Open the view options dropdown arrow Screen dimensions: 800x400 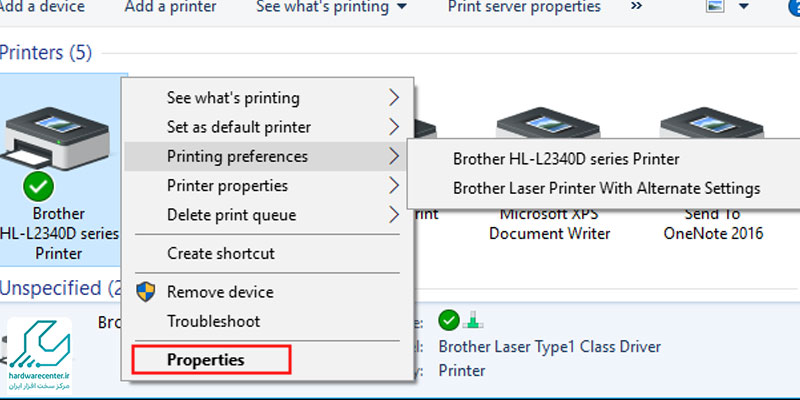point(743,7)
